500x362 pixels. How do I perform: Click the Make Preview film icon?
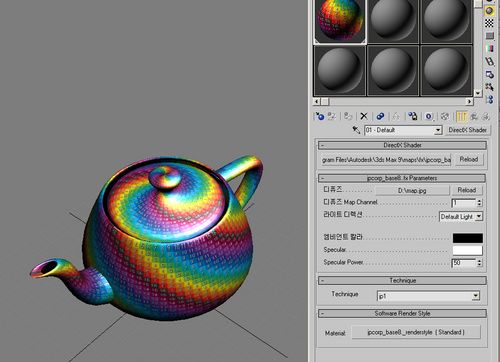(489, 61)
